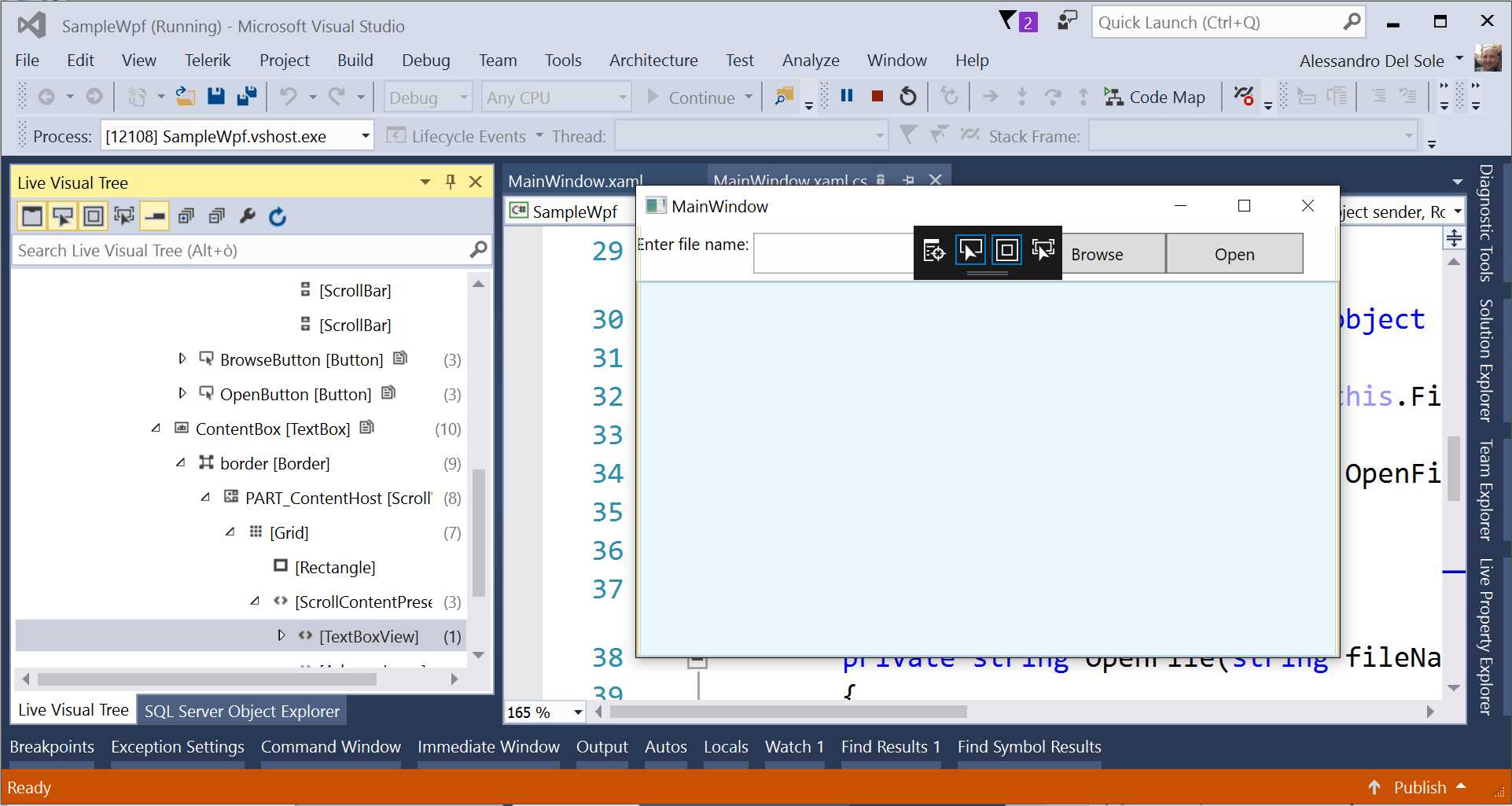This screenshot has height=806, width=1512.
Task: Click the user account avatar picture
Action: [x=1488, y=59]
